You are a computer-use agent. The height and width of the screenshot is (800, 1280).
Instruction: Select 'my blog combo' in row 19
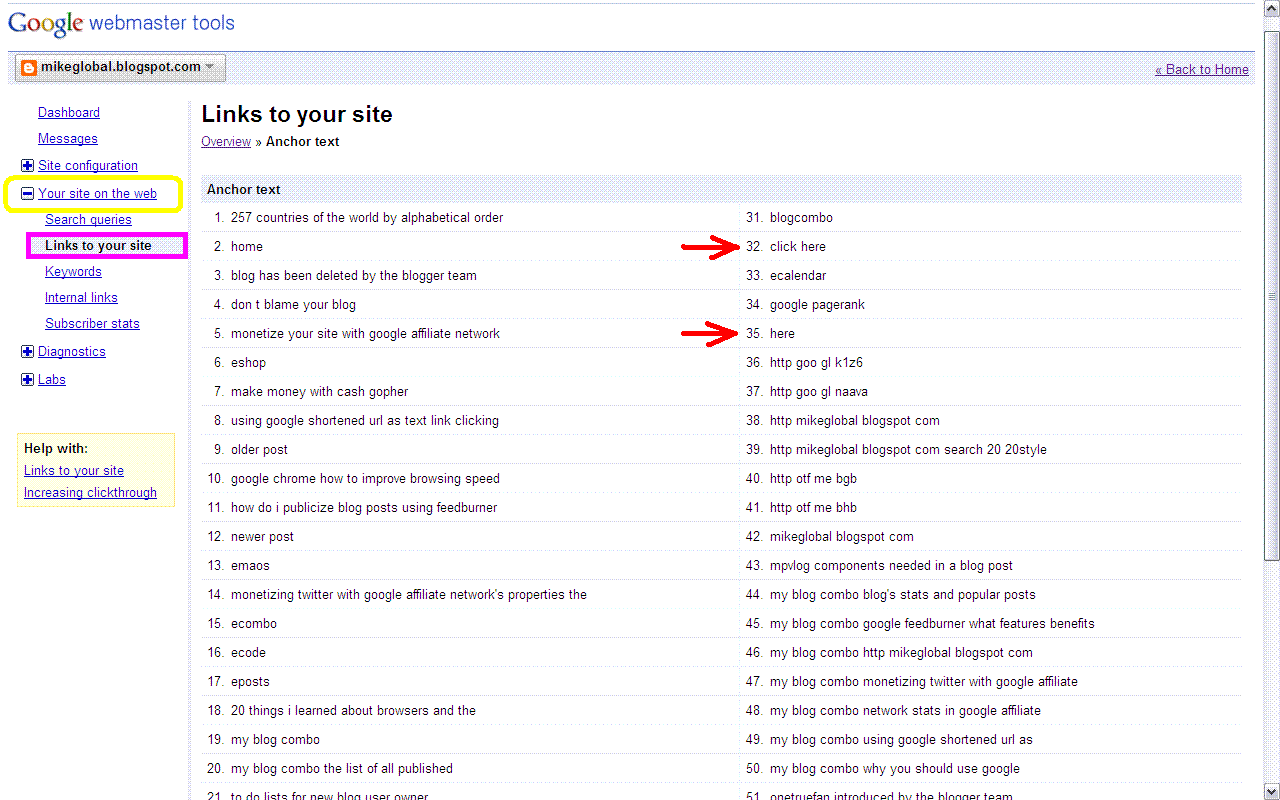(x=275, y=740)
